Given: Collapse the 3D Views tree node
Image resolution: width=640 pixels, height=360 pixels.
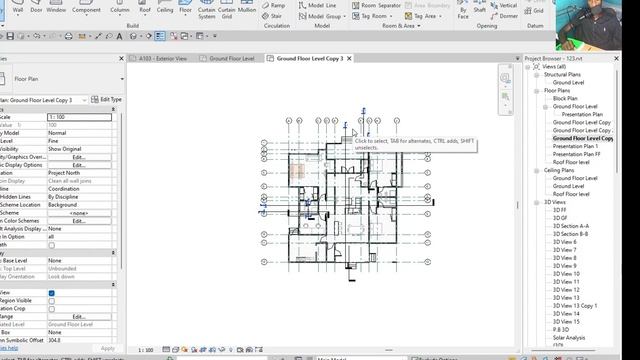Looking at the screenshot, I should 537,202.
